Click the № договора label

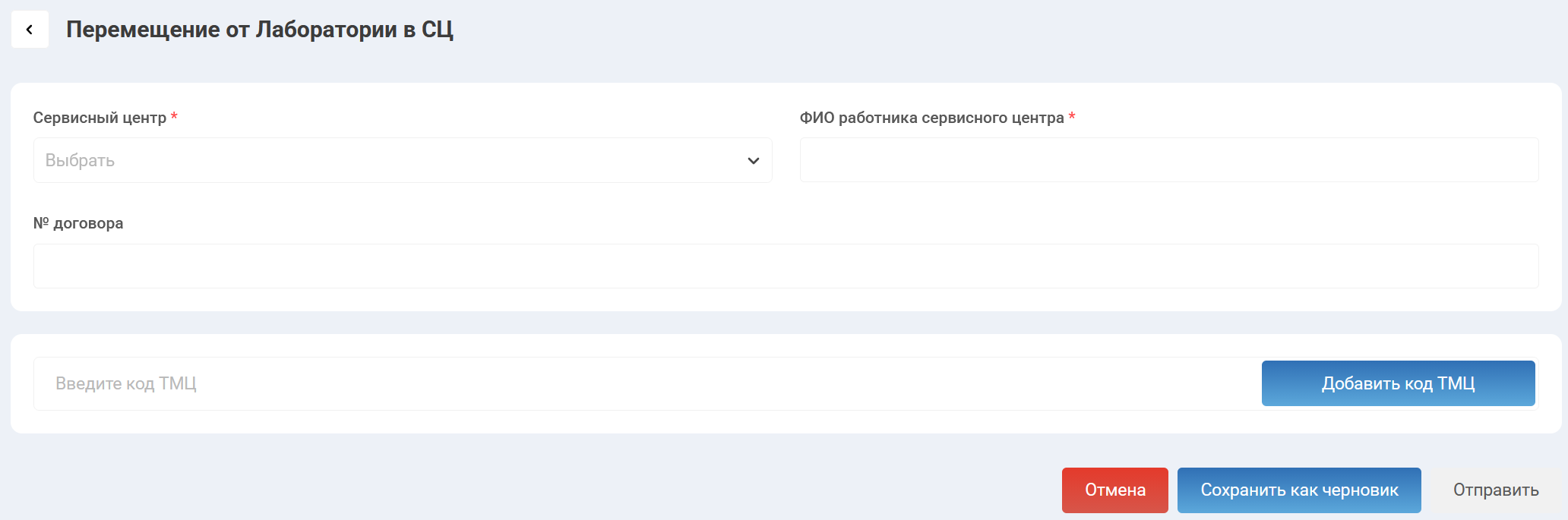click(x=78, y=223)
